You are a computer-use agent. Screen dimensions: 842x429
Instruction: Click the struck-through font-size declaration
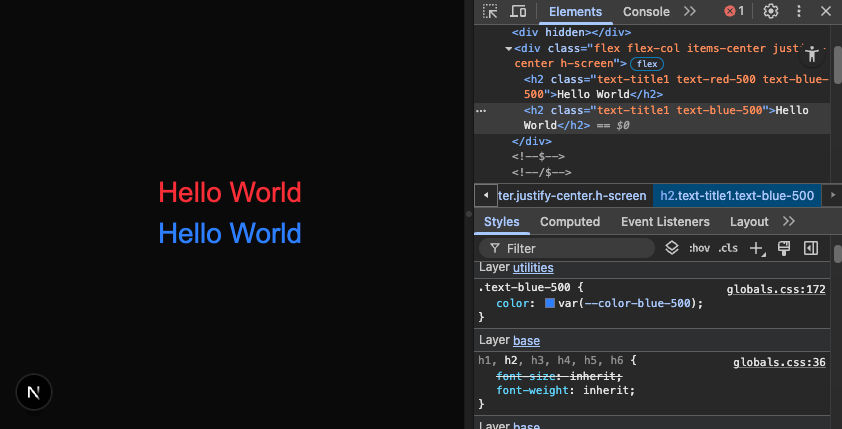pos(560,376)
